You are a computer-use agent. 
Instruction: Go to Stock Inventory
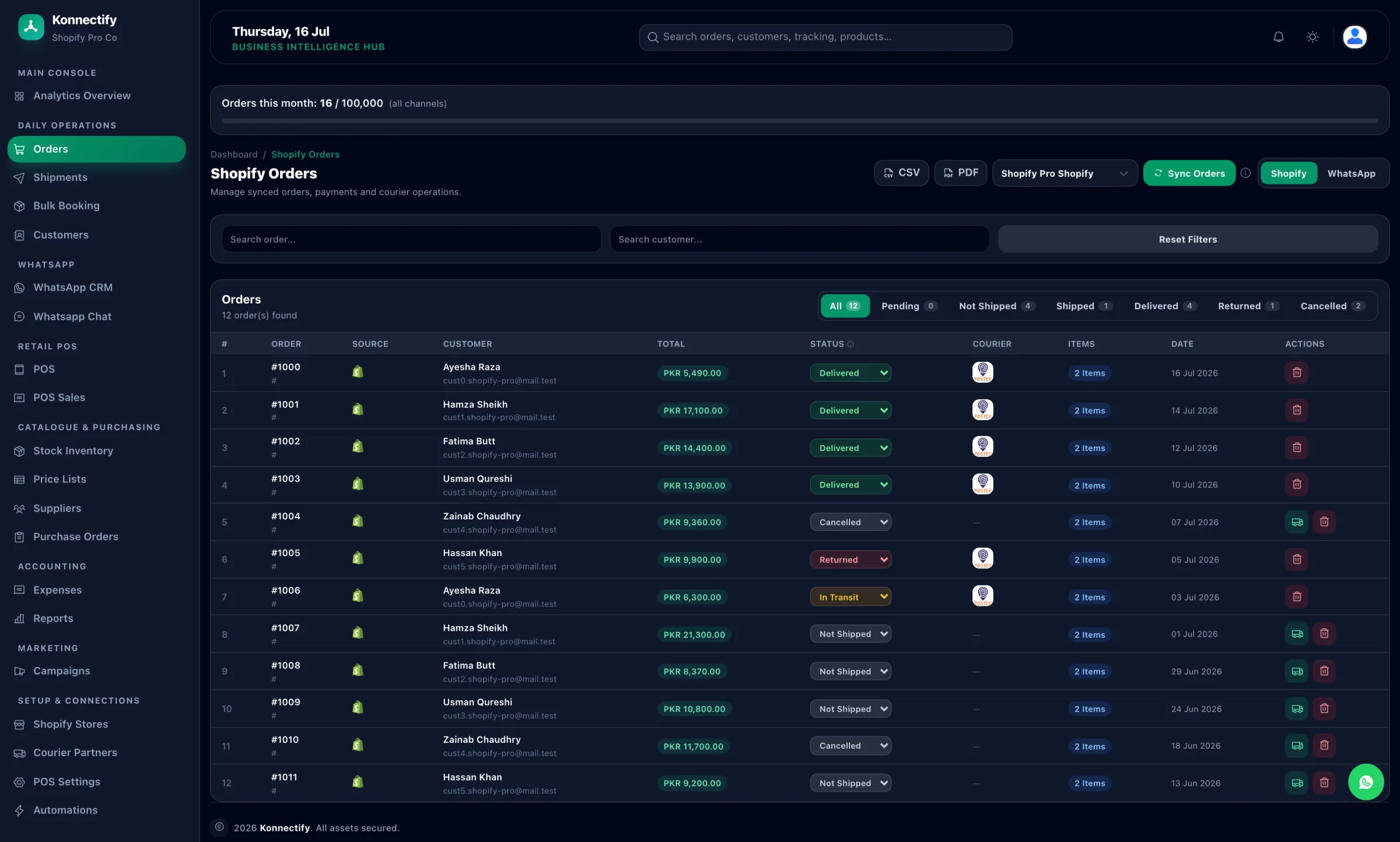point(97,450)
